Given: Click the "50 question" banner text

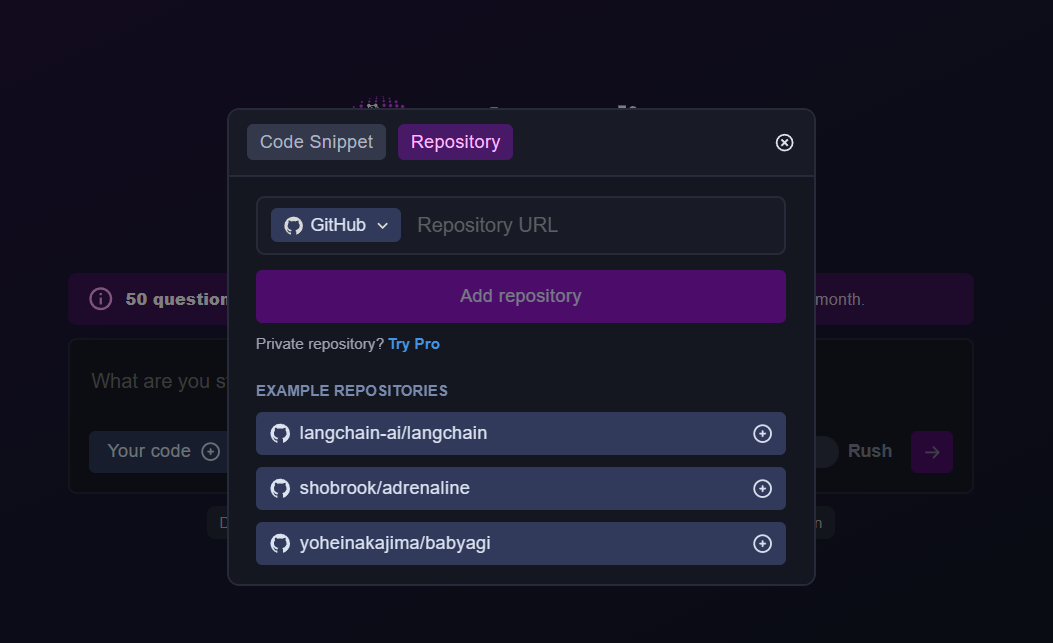Looking at the screenshot, I should click(x=177, y=299).
